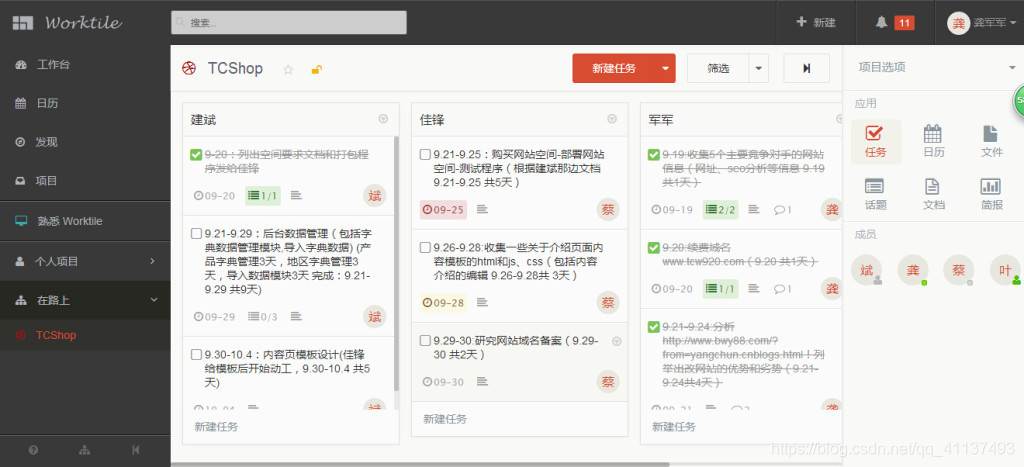Check the 9.21-9.29 后台数据管理 task
The height and width of the screenshot is (467, 1024).
[196, 233]
